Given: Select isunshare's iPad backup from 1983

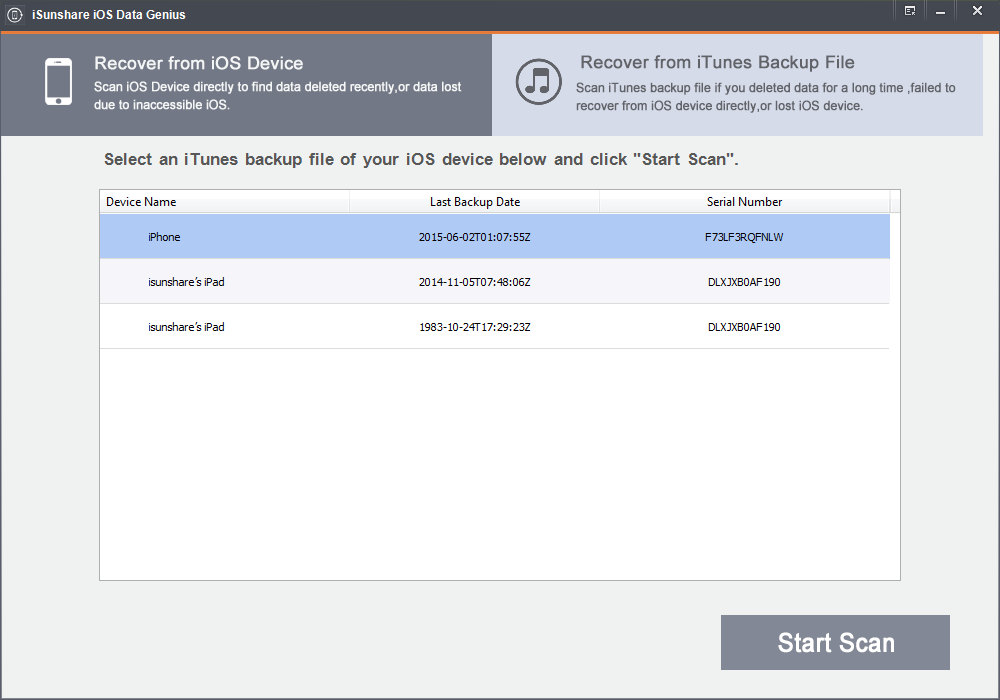Looking at the screenshot, I should tap(494, 326).
